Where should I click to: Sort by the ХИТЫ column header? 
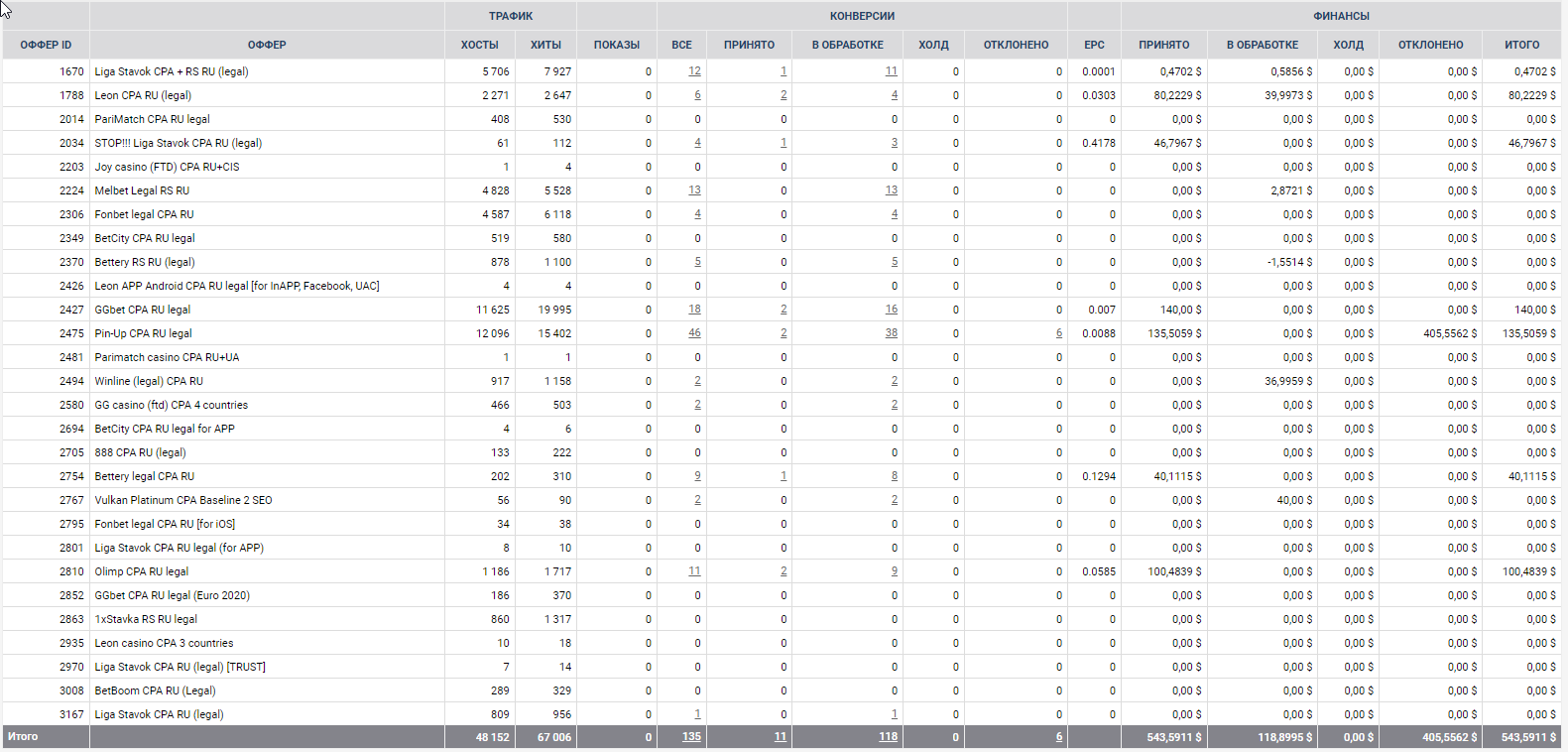click(x=545, y=45)
